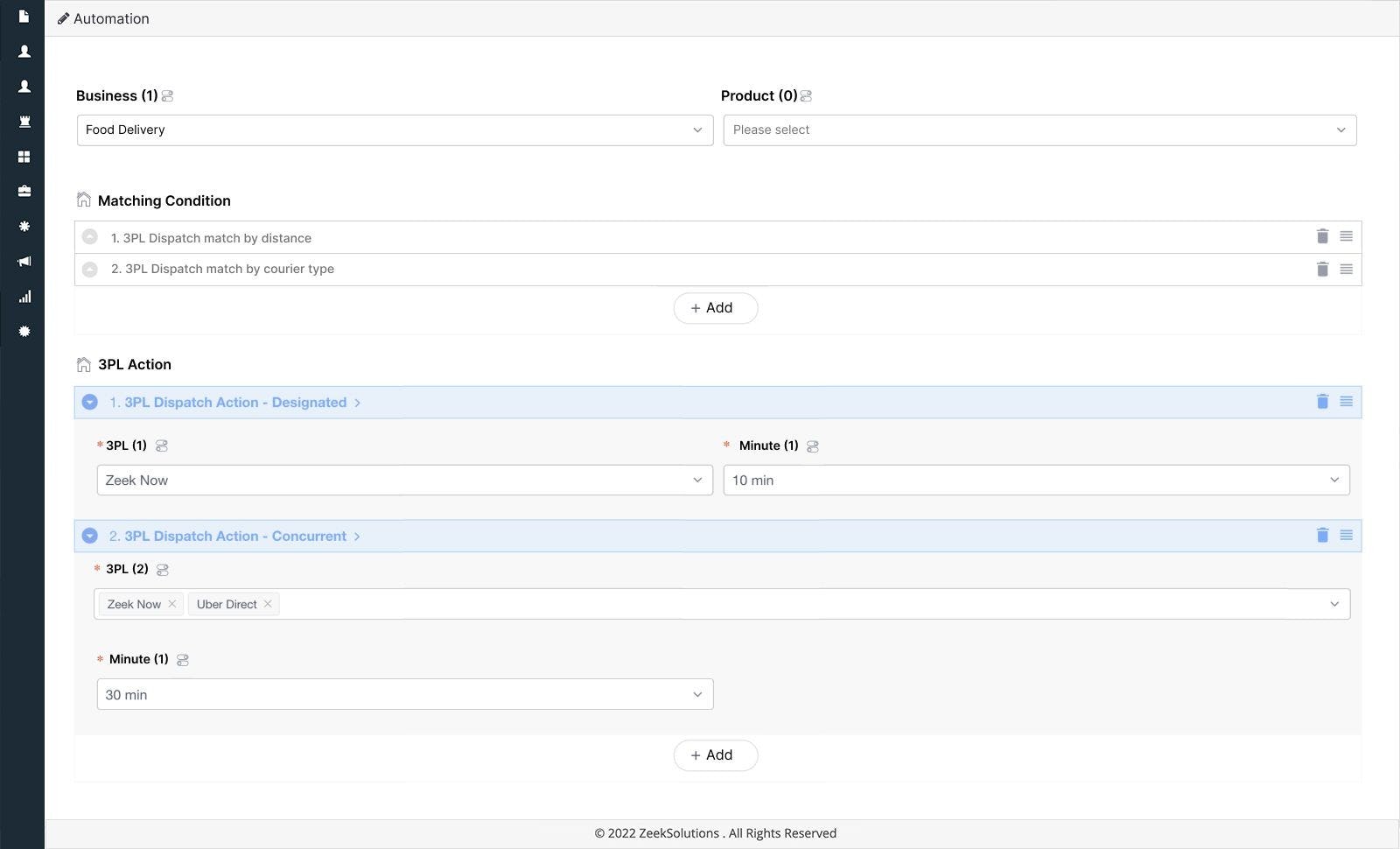Screen dimensions: 1400x849
Task: Click the briefcase icon in sidebar
Action: 24,191
